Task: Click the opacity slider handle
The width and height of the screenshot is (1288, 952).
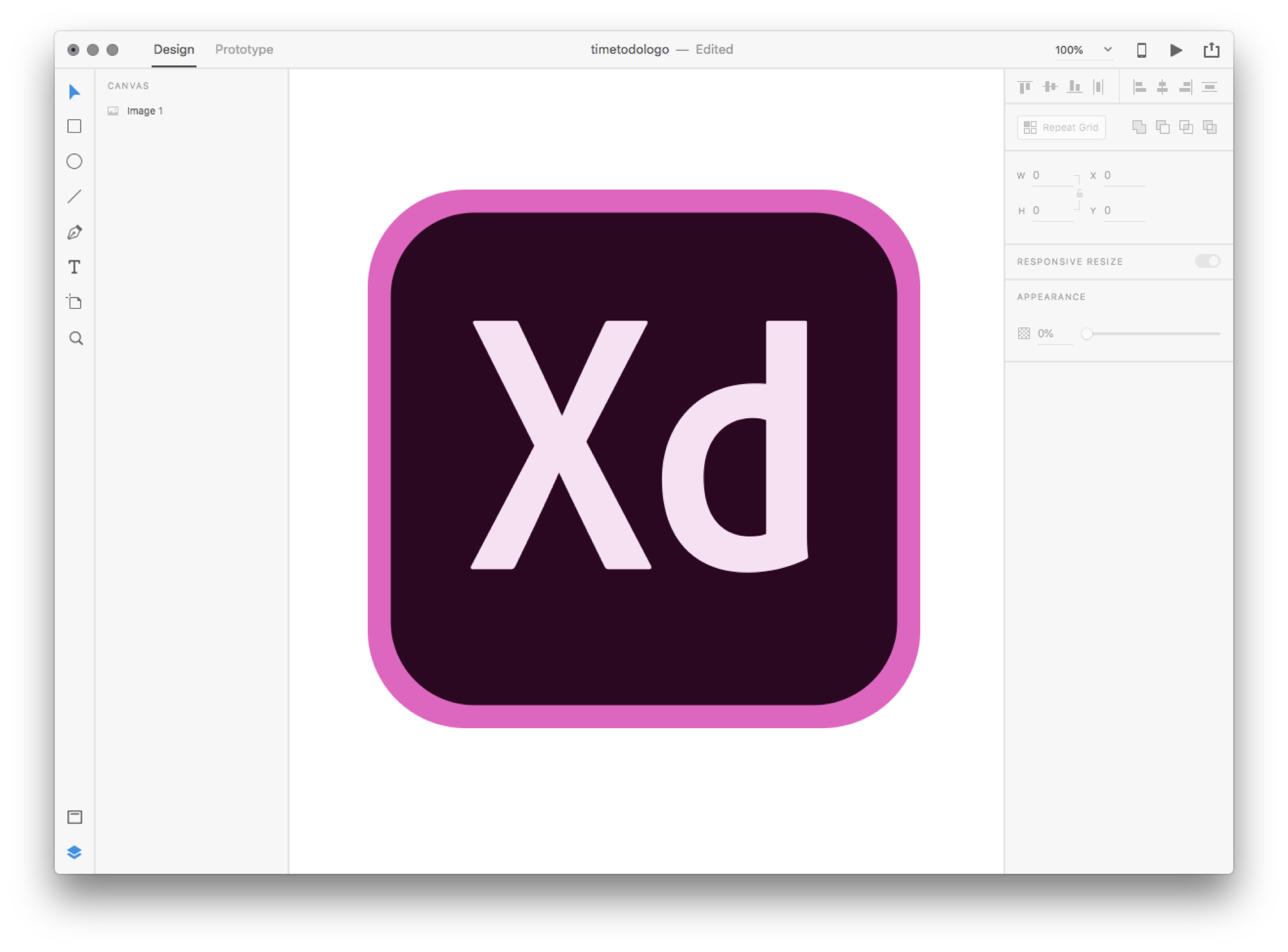Action: point(1087,333)
